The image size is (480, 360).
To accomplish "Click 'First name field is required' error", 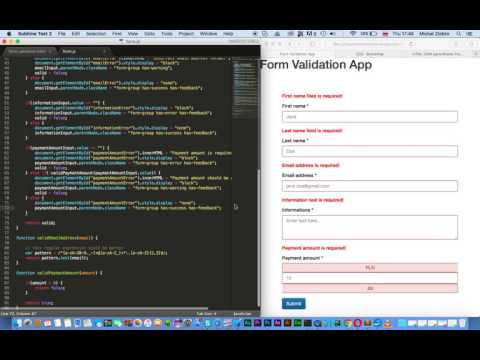I will 312,96.
